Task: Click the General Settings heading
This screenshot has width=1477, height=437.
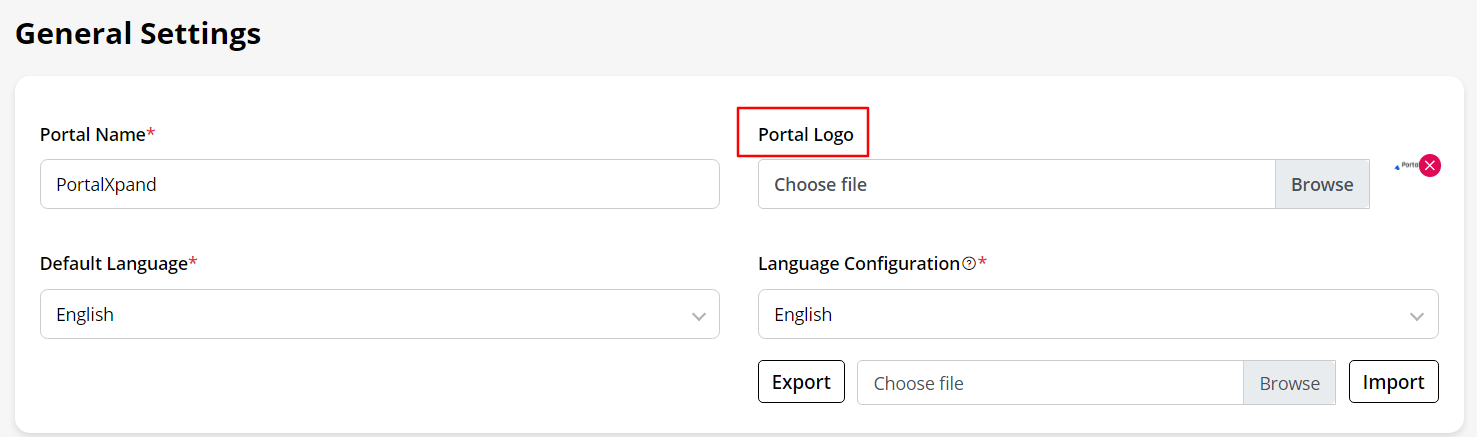Action: 138,33
